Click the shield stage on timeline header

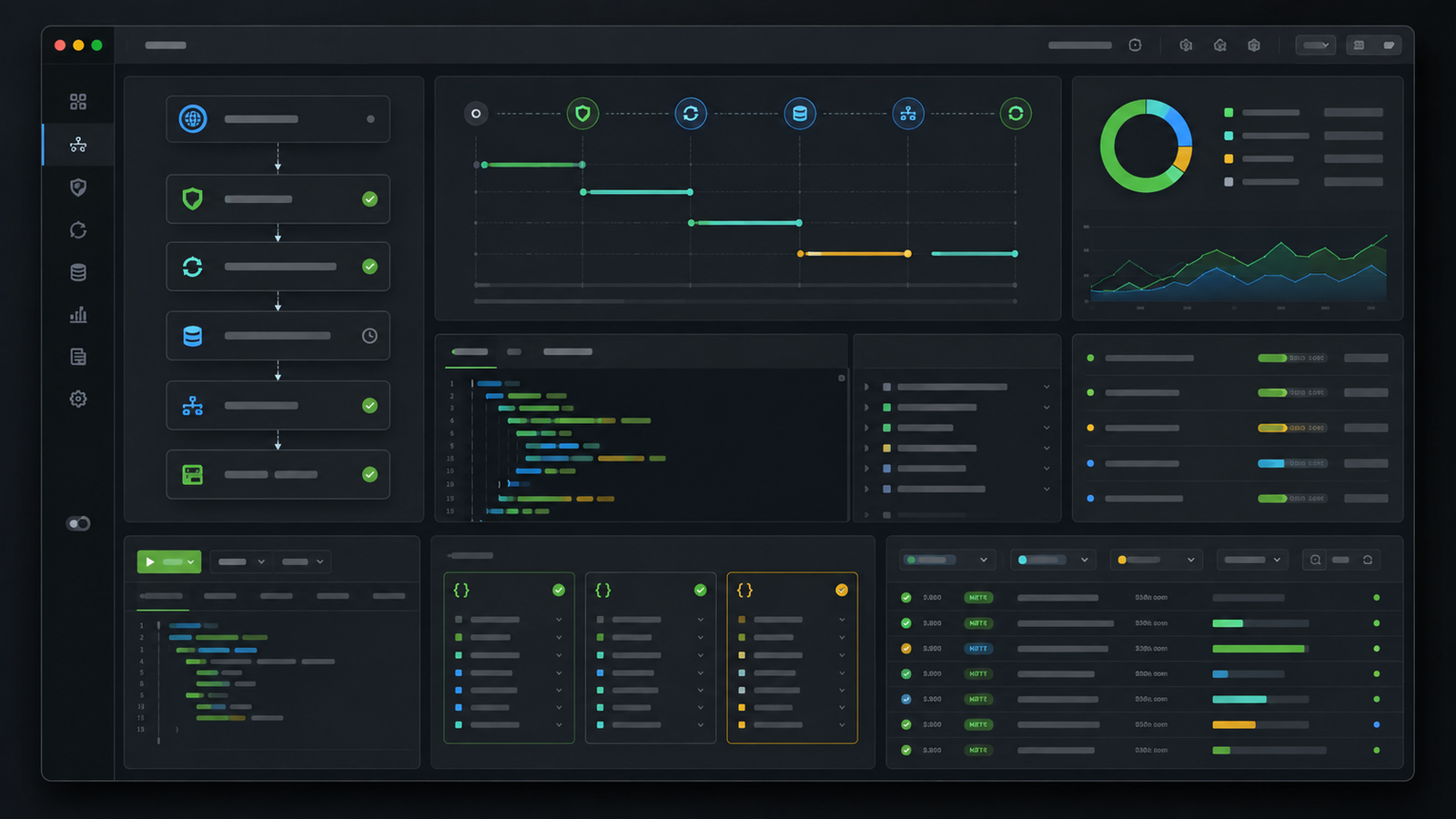(582, 114)
